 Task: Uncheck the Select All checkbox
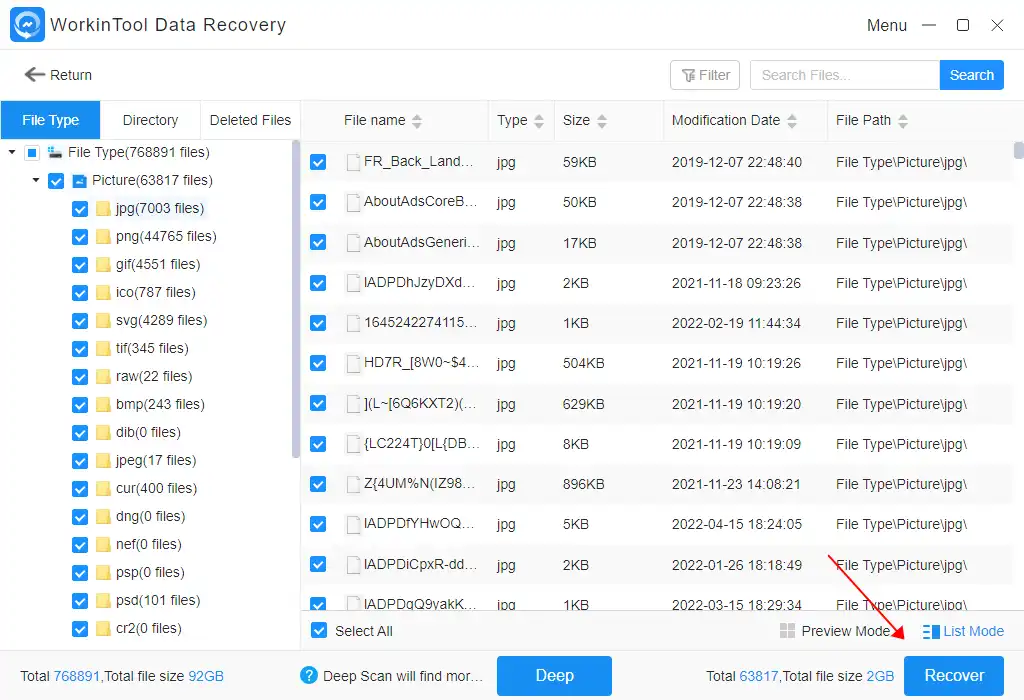319,631
